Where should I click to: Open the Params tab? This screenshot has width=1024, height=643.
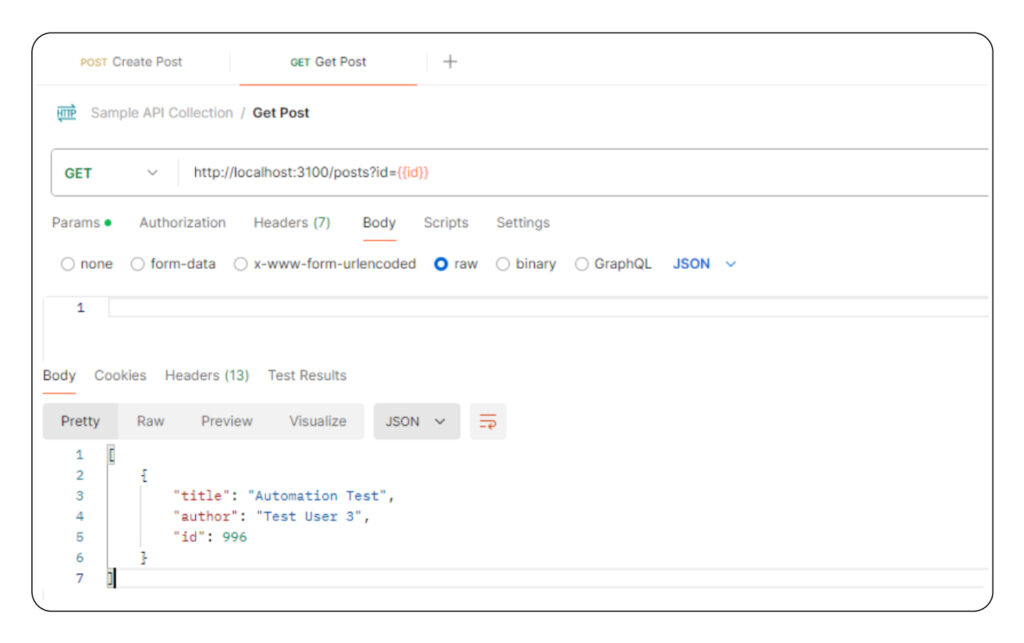point(81,223)
